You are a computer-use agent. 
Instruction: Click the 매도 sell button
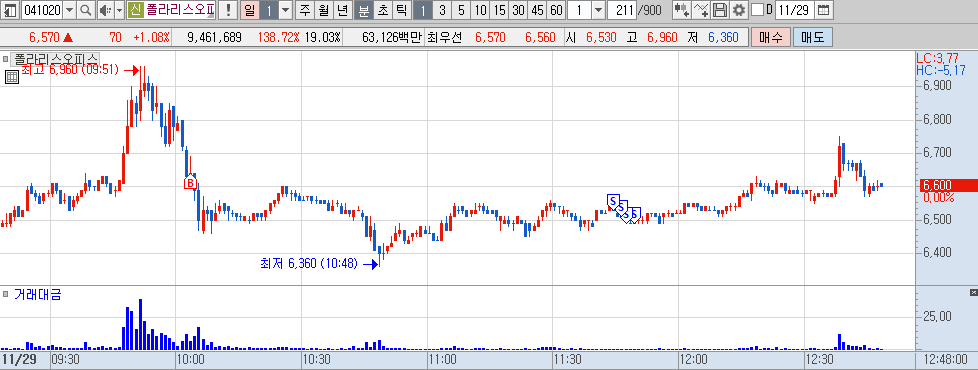pyautogui.click(x=813, y=37)
